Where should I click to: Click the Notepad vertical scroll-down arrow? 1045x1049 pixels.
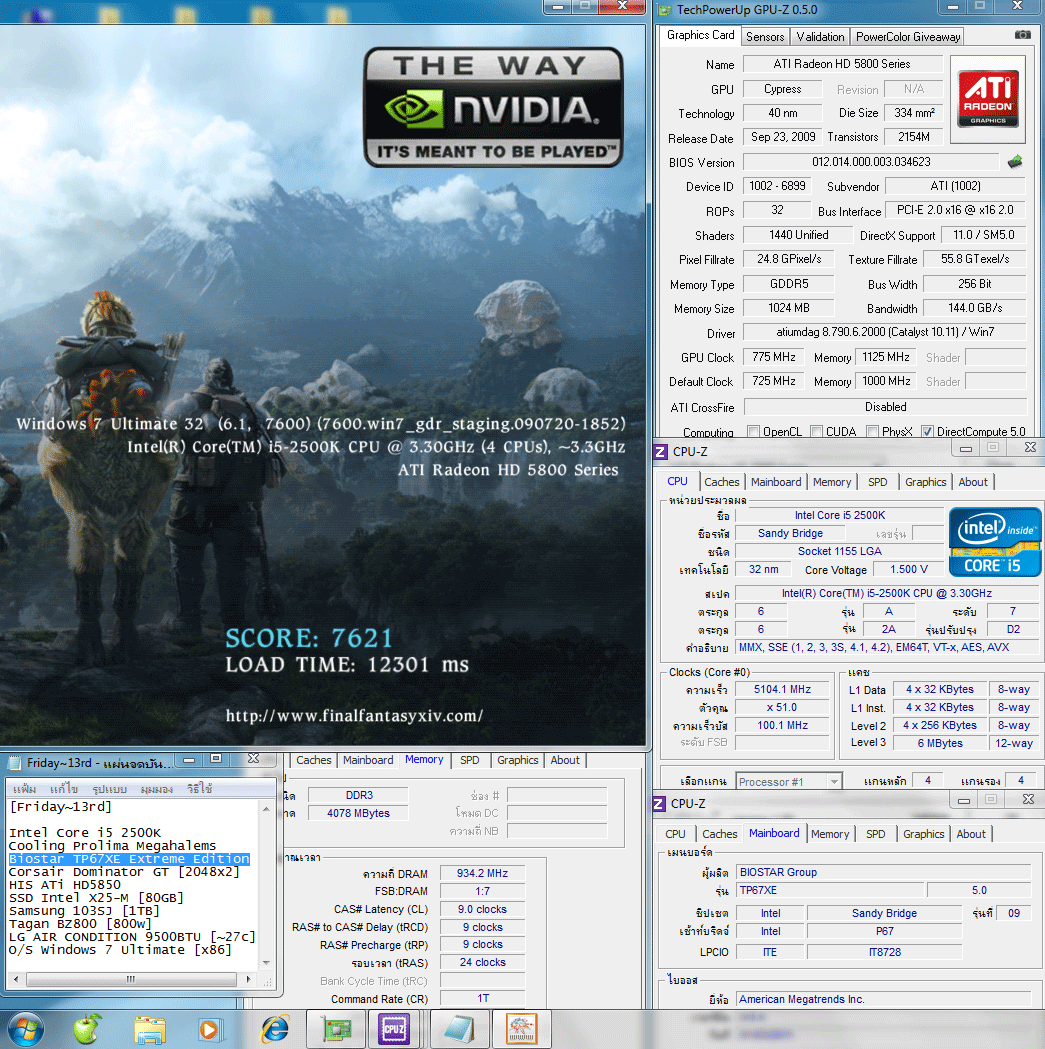266,963
